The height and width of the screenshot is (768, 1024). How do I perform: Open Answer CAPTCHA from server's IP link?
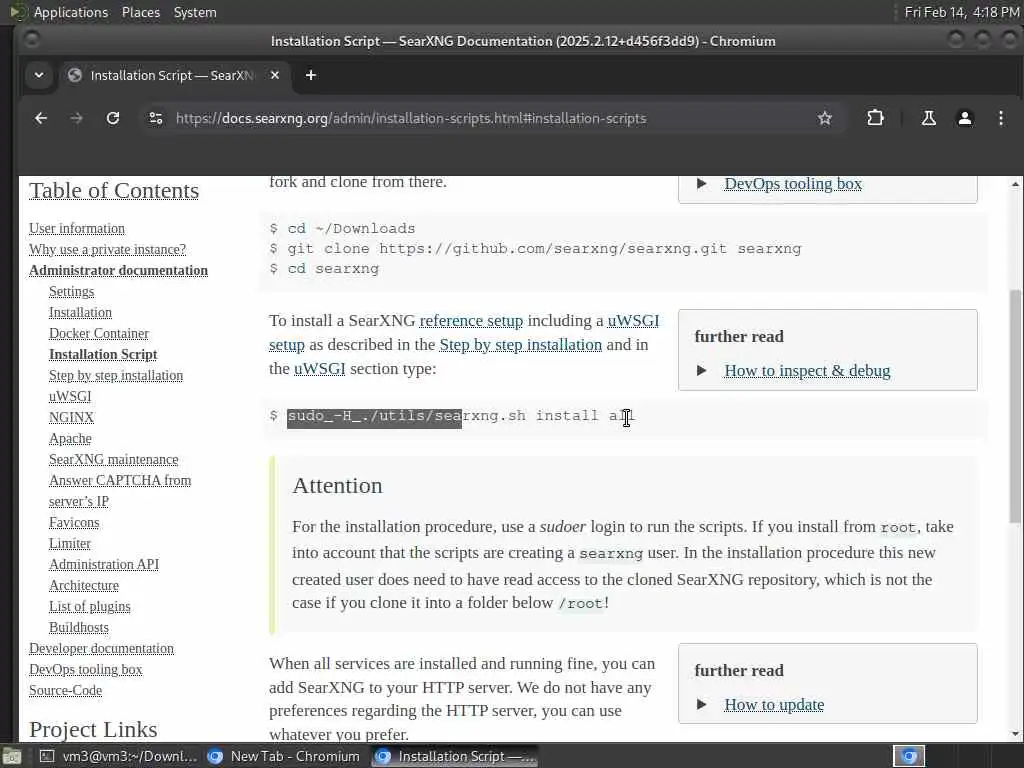(120, 490)
